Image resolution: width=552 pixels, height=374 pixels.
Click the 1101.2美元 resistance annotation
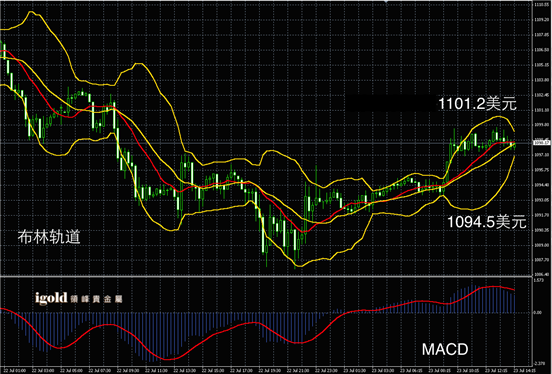point(477,104)
